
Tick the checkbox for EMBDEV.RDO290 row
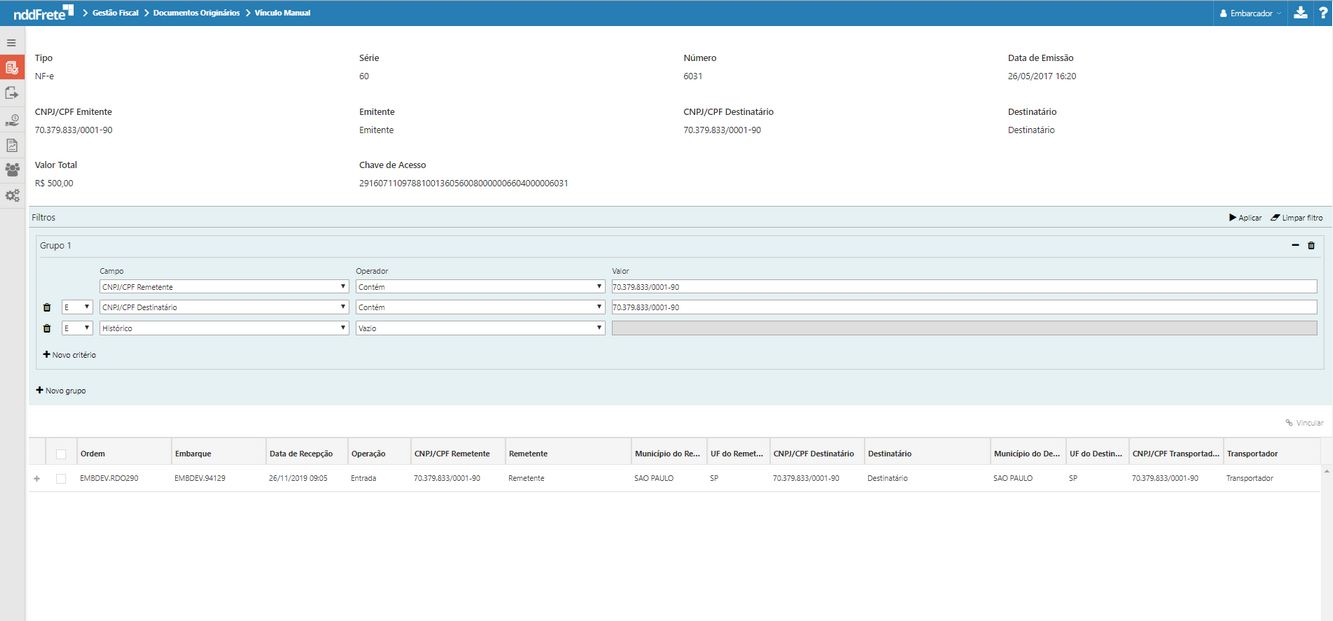[x=61, y=479]
